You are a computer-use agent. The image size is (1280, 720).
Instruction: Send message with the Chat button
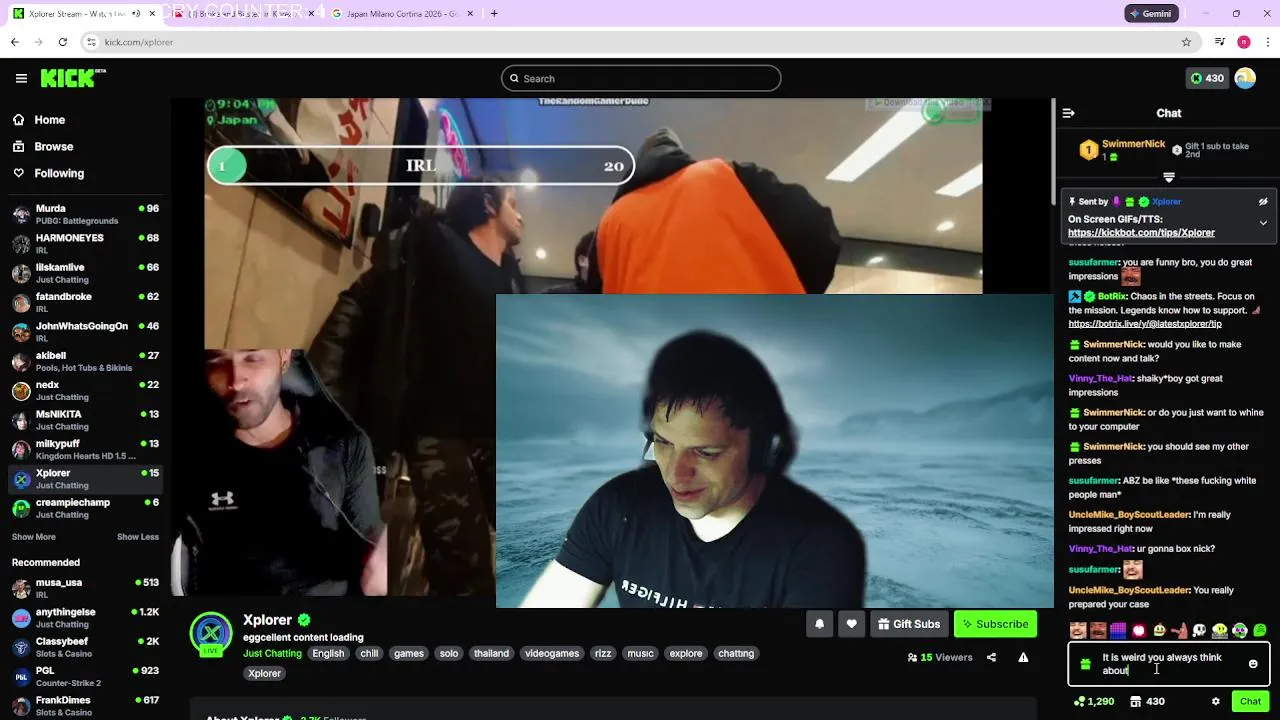pyautogui.click(x=1250, y=702)
